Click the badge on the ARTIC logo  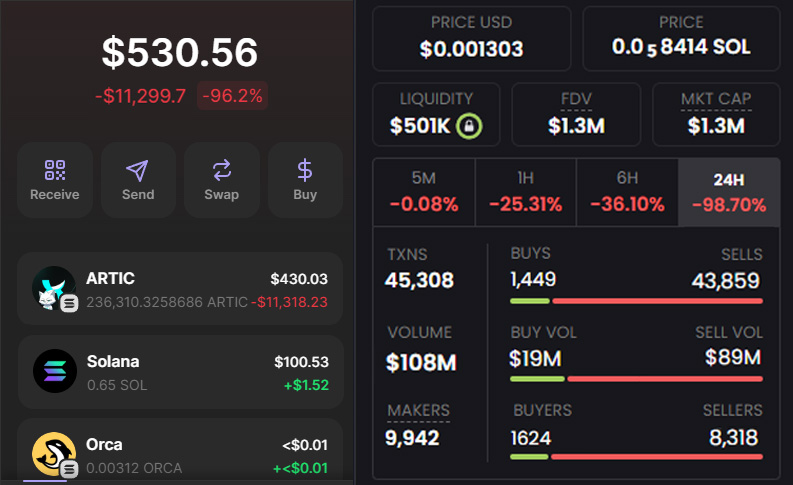point(69,303)
